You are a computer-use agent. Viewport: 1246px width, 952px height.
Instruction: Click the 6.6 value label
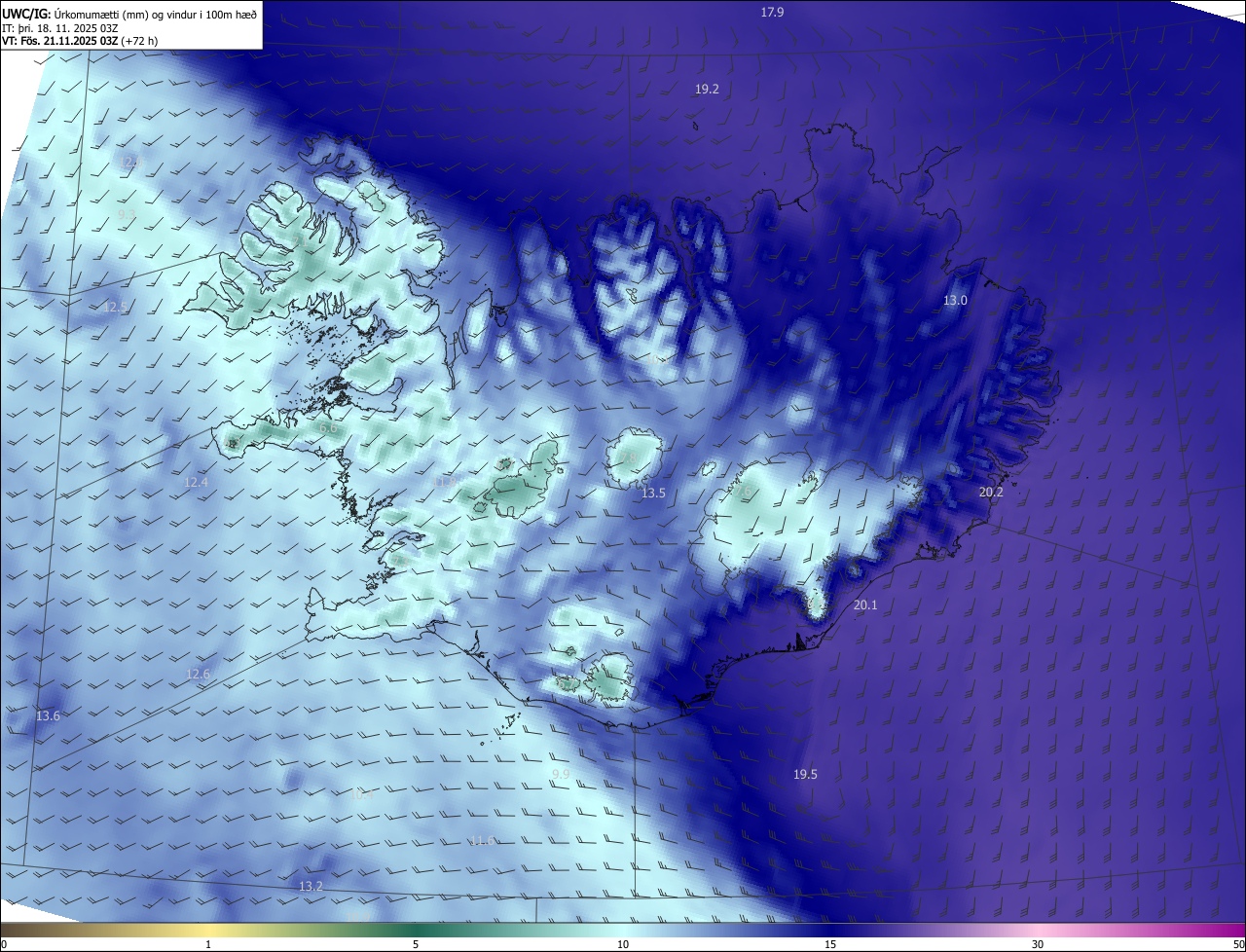[328, 428]
